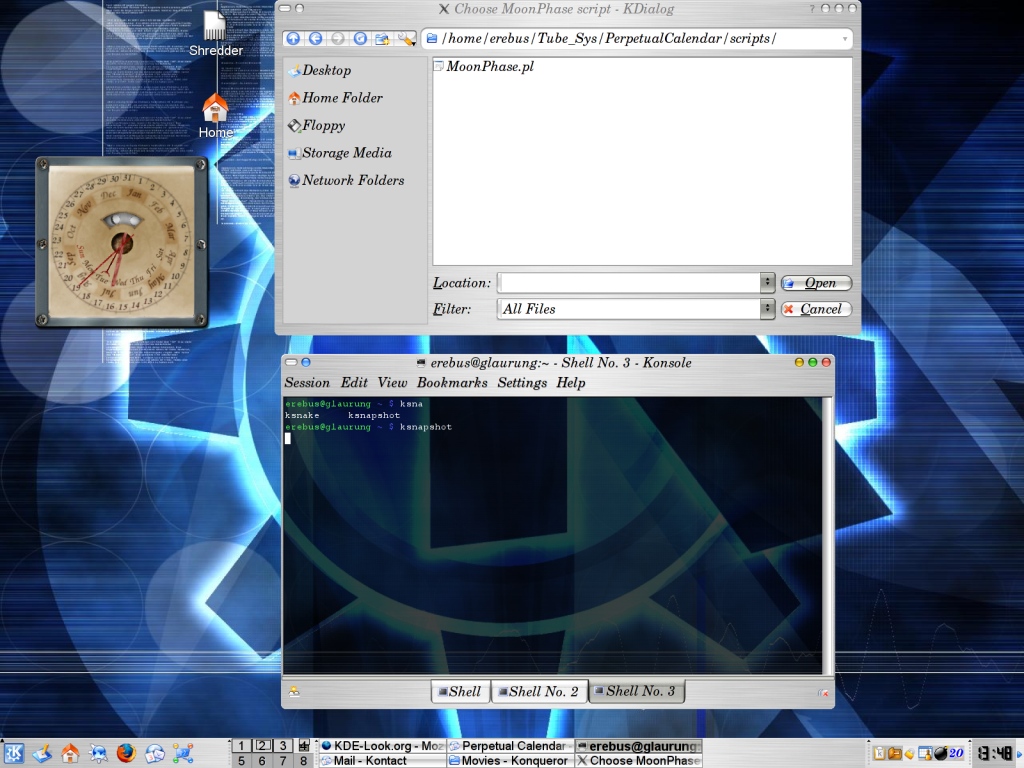
Task: Select Network Folders in the places sidebar
Action: coord(346,180)
